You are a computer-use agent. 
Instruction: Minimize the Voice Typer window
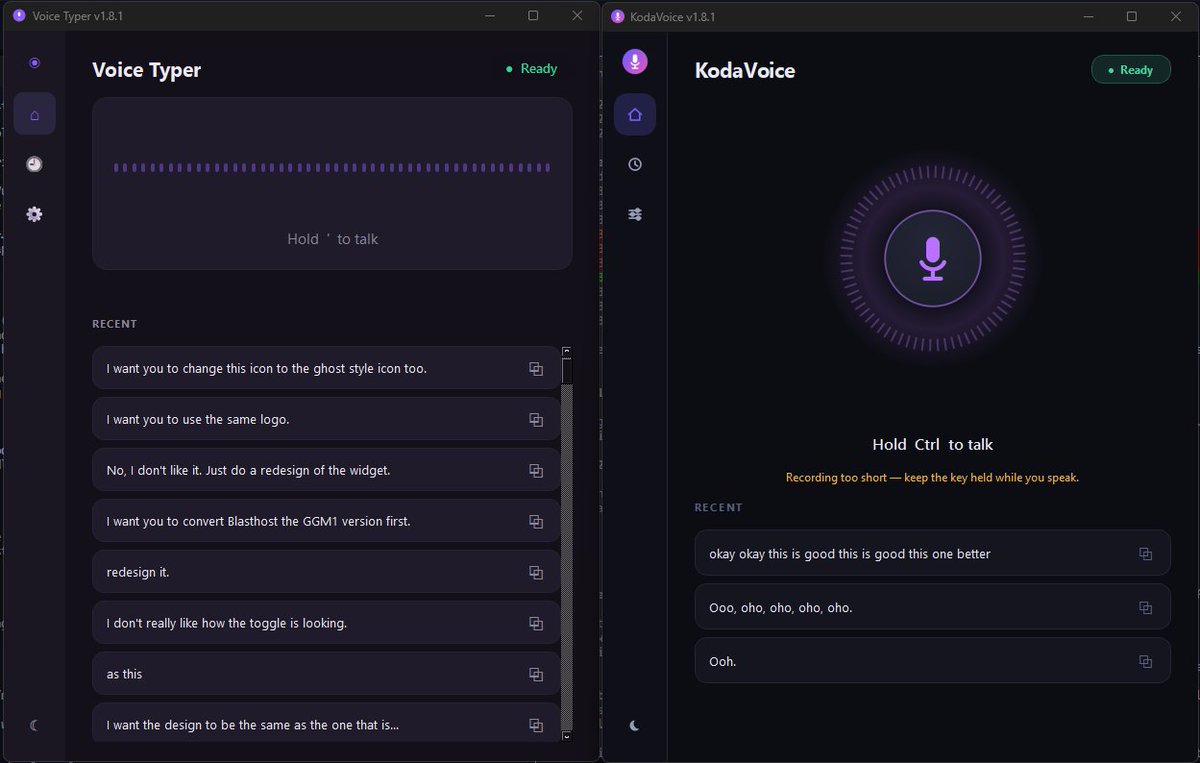coord(489,16)
